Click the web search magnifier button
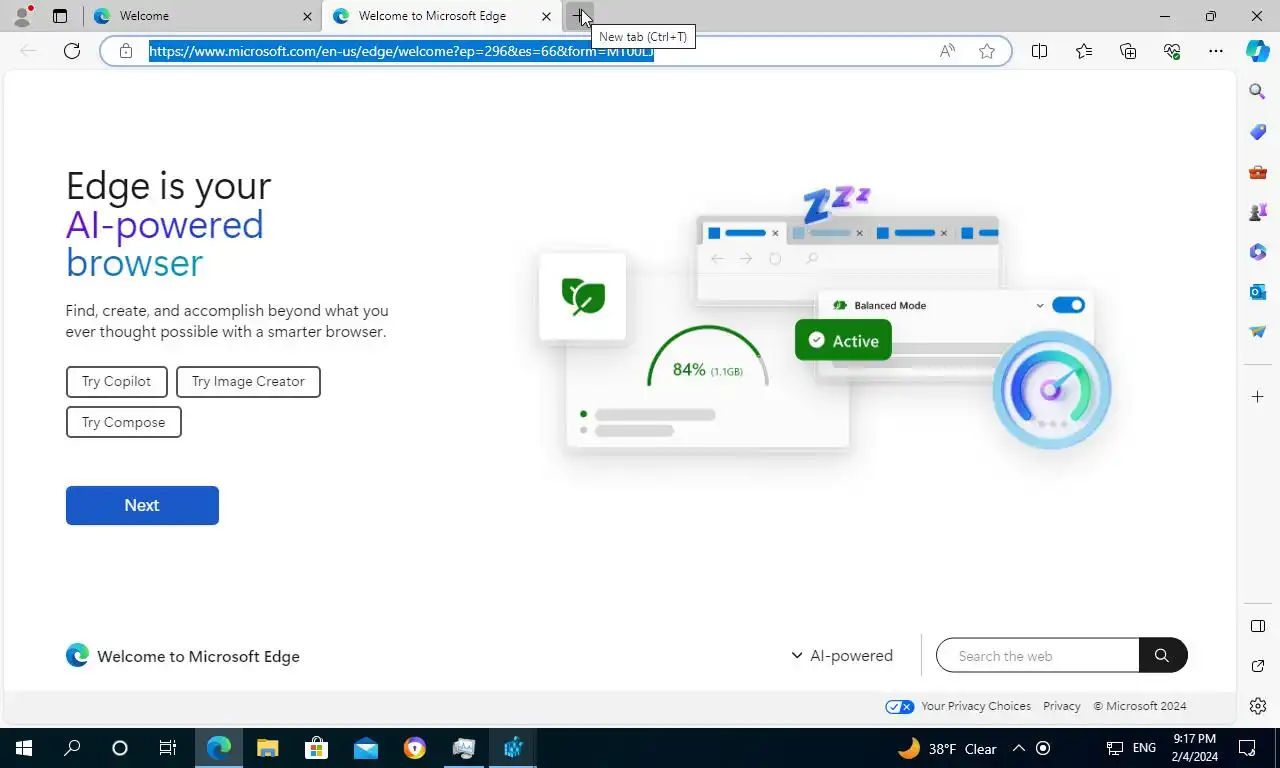 point(1162,655)
